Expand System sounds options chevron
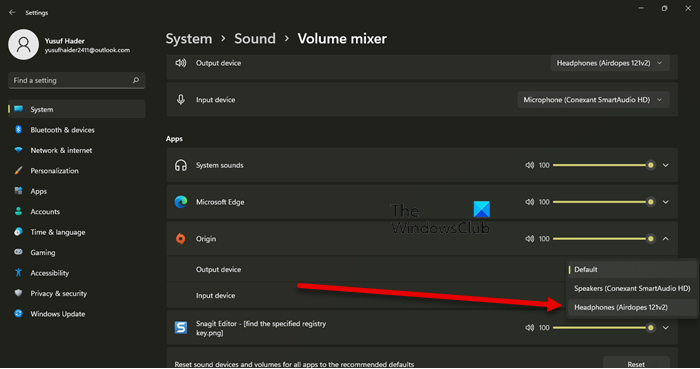Screen dimensions: 700x369 click(x=666, y=165)
